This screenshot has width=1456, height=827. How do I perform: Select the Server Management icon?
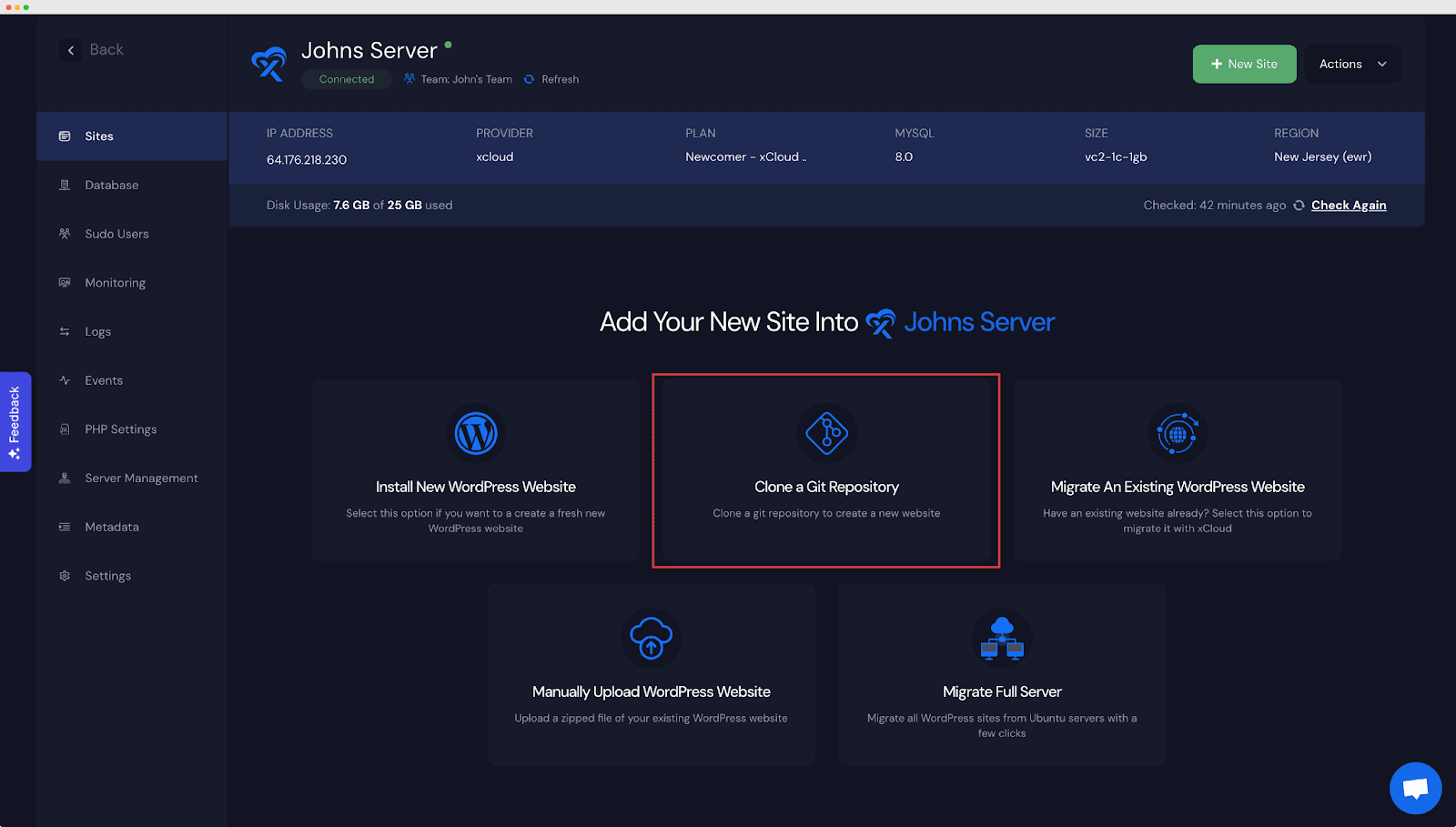click(64, 478)
